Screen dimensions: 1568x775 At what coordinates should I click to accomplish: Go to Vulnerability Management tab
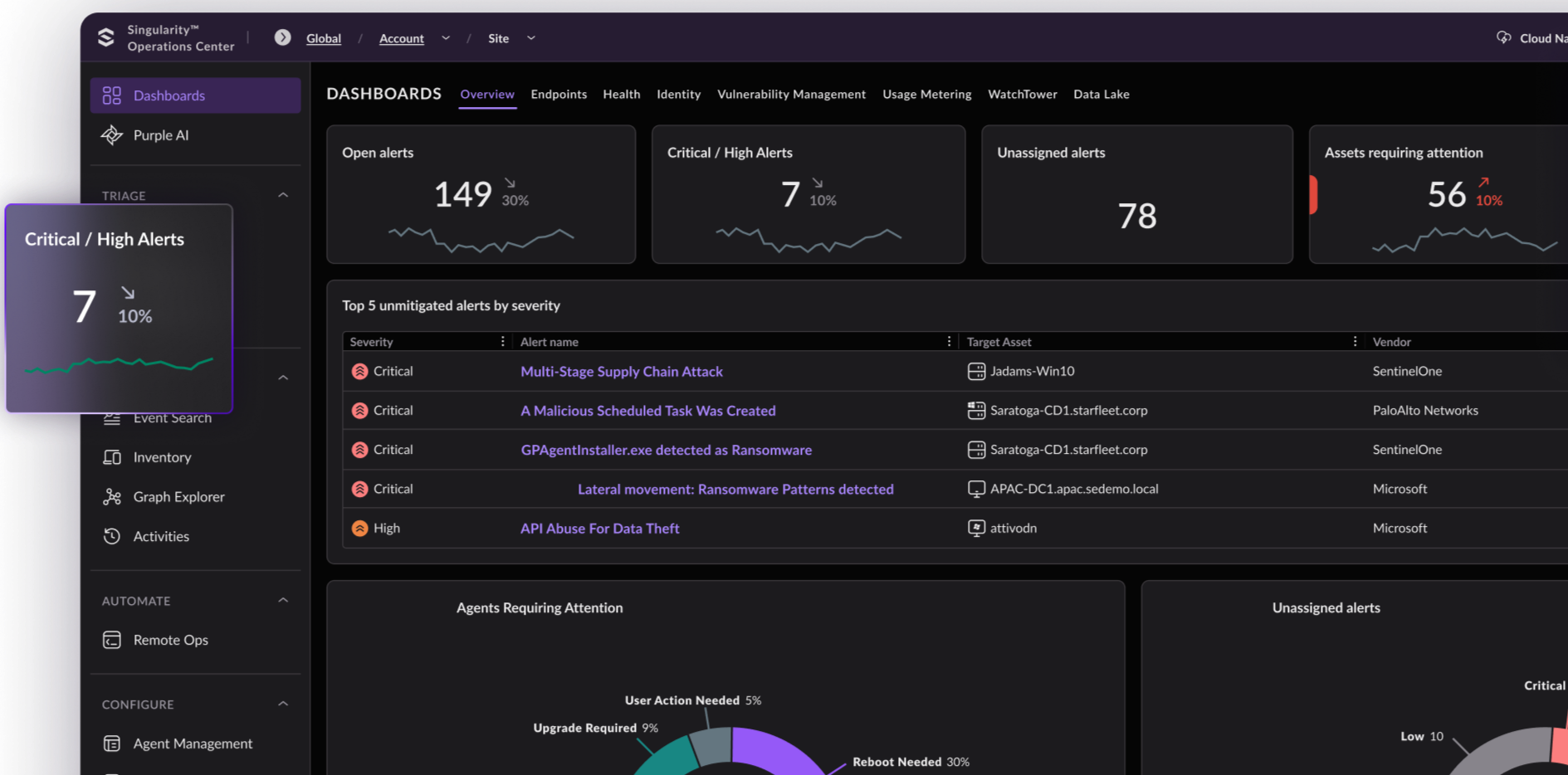point(791,95)
